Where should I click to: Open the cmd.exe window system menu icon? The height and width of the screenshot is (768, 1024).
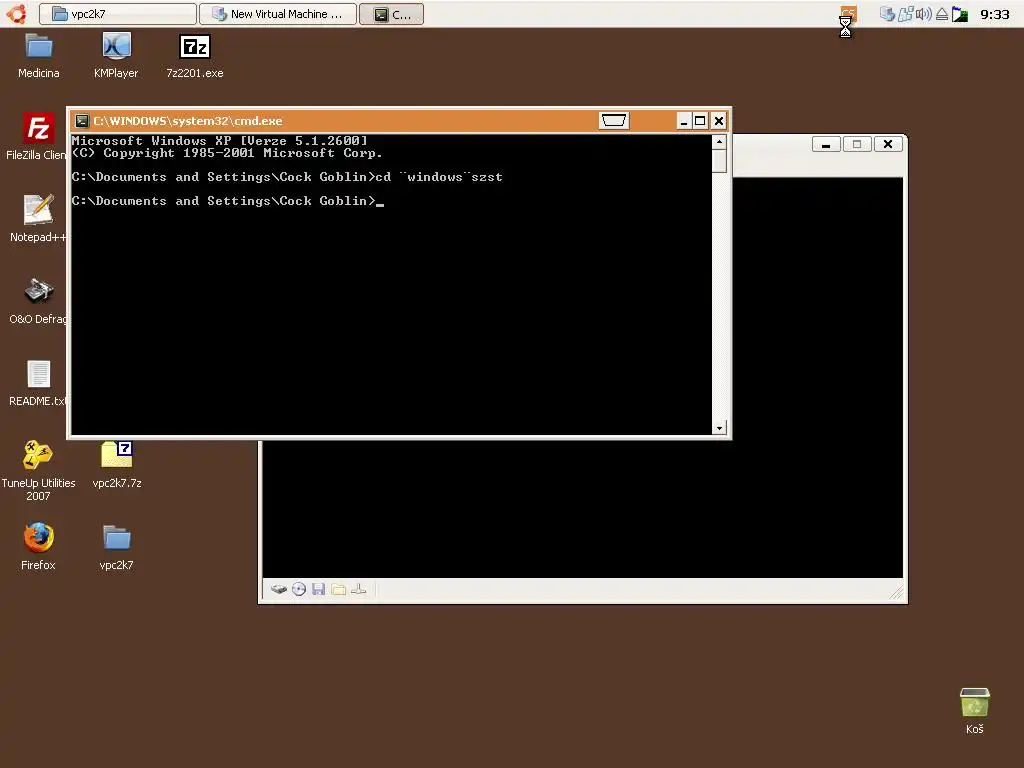coord(82,121)
